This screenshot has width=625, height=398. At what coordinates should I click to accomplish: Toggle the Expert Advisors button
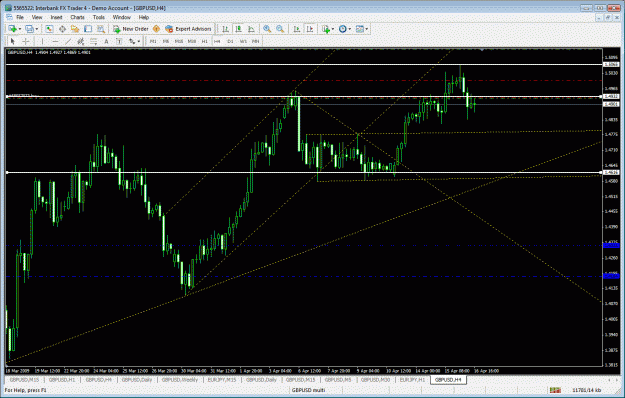pos(188,29)
